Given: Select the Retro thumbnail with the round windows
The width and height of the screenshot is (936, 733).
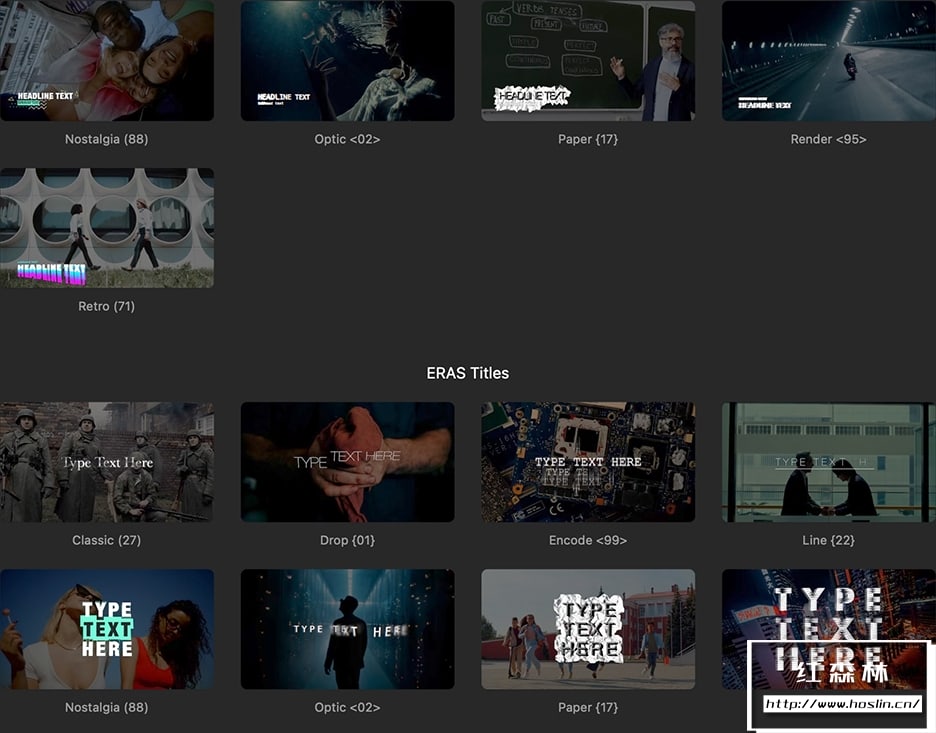Looking at the screenshot, I should (x=107, y=228).
